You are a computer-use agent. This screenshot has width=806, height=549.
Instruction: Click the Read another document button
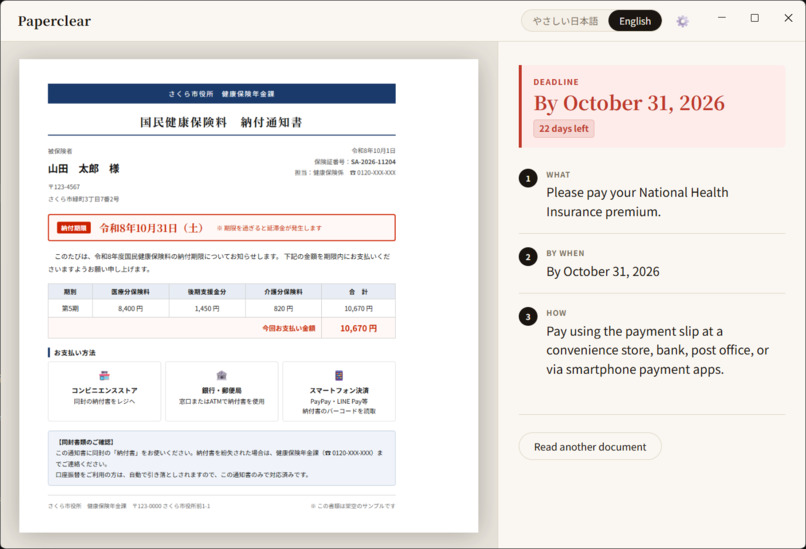click(590, 447)
